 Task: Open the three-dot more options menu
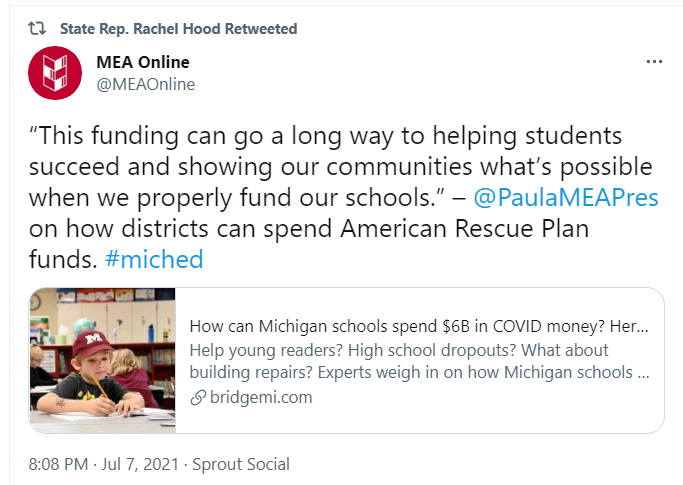click(654, 62)
